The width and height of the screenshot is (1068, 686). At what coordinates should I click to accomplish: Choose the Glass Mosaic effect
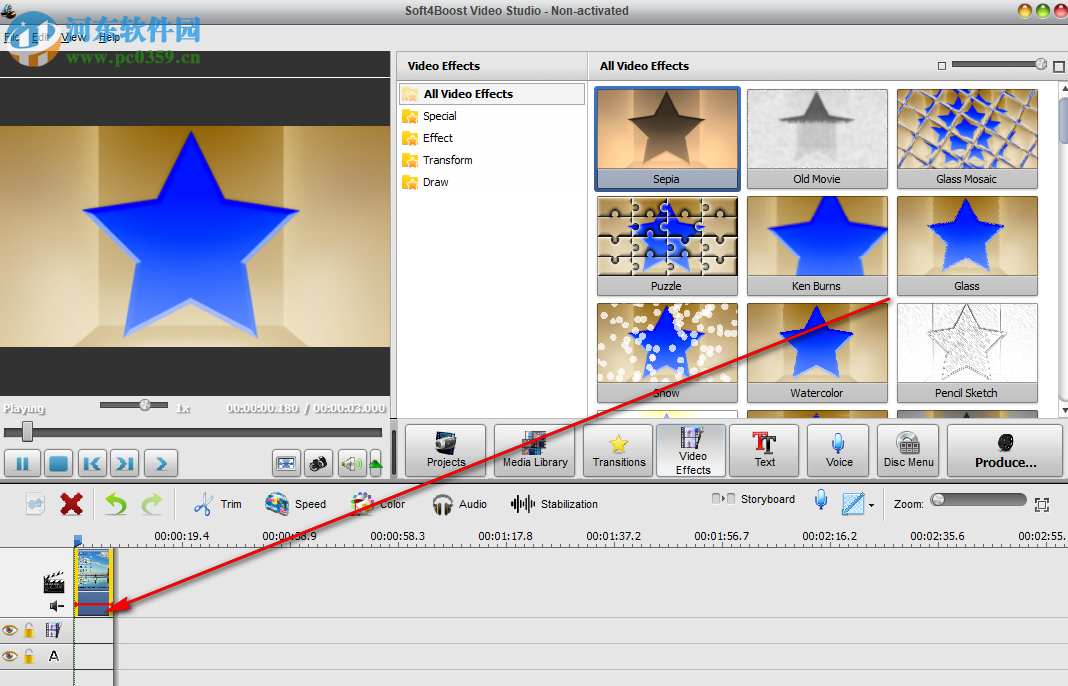coord(967,138)
